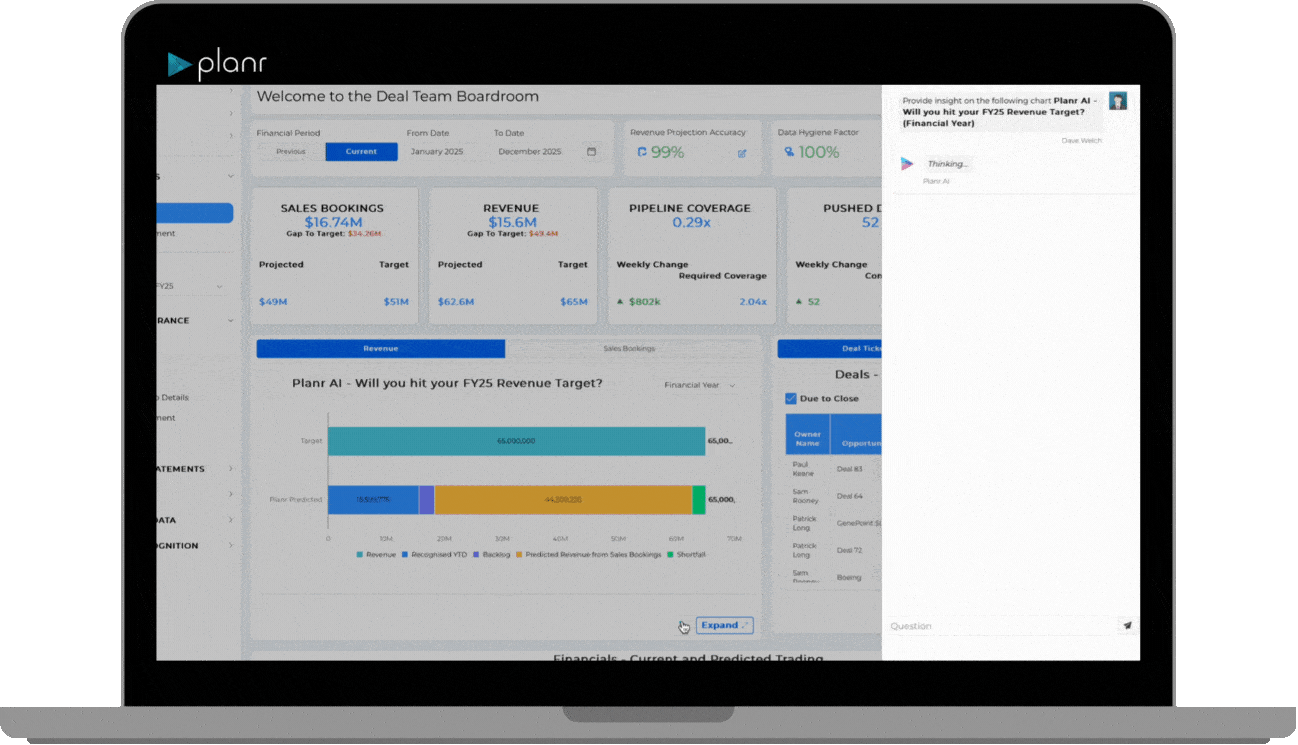Switch to the Sales Bookings tab
Viewport: 1298px width, 745px height.
(630, 349)
